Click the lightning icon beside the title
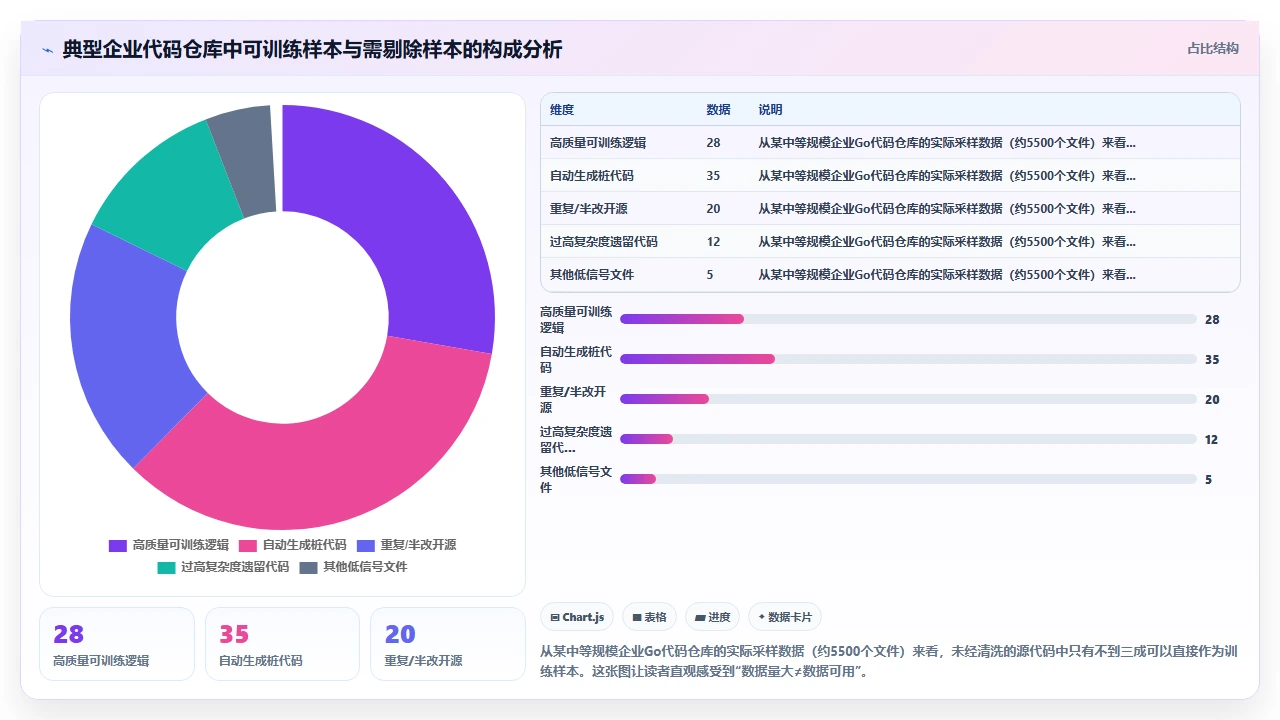 click(x=47, y=50)
